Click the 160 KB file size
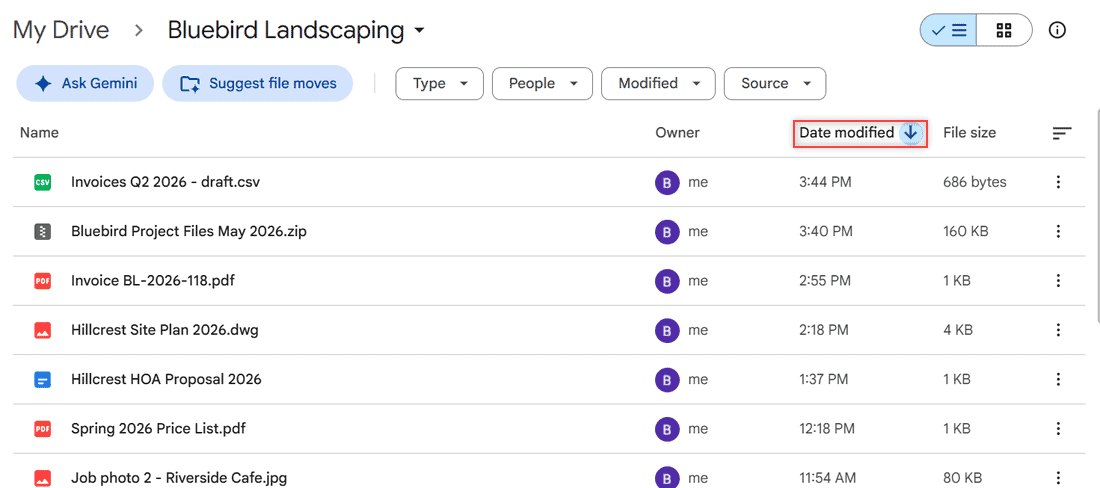Image resolution: width=1100 pixels, height=488 pixels. tap(966, 231)
